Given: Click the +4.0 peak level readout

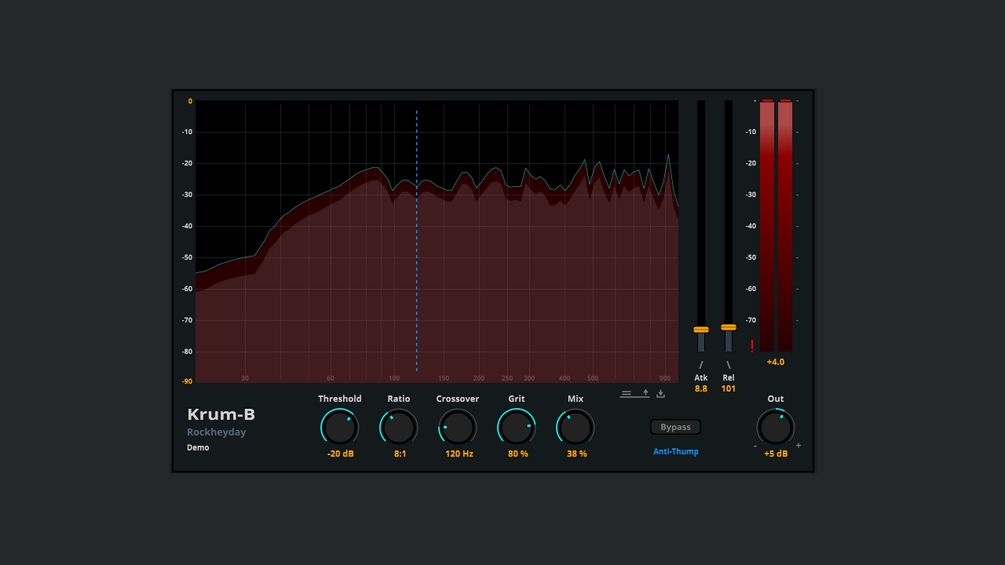Looking at the screenshot, I should 776,362.
